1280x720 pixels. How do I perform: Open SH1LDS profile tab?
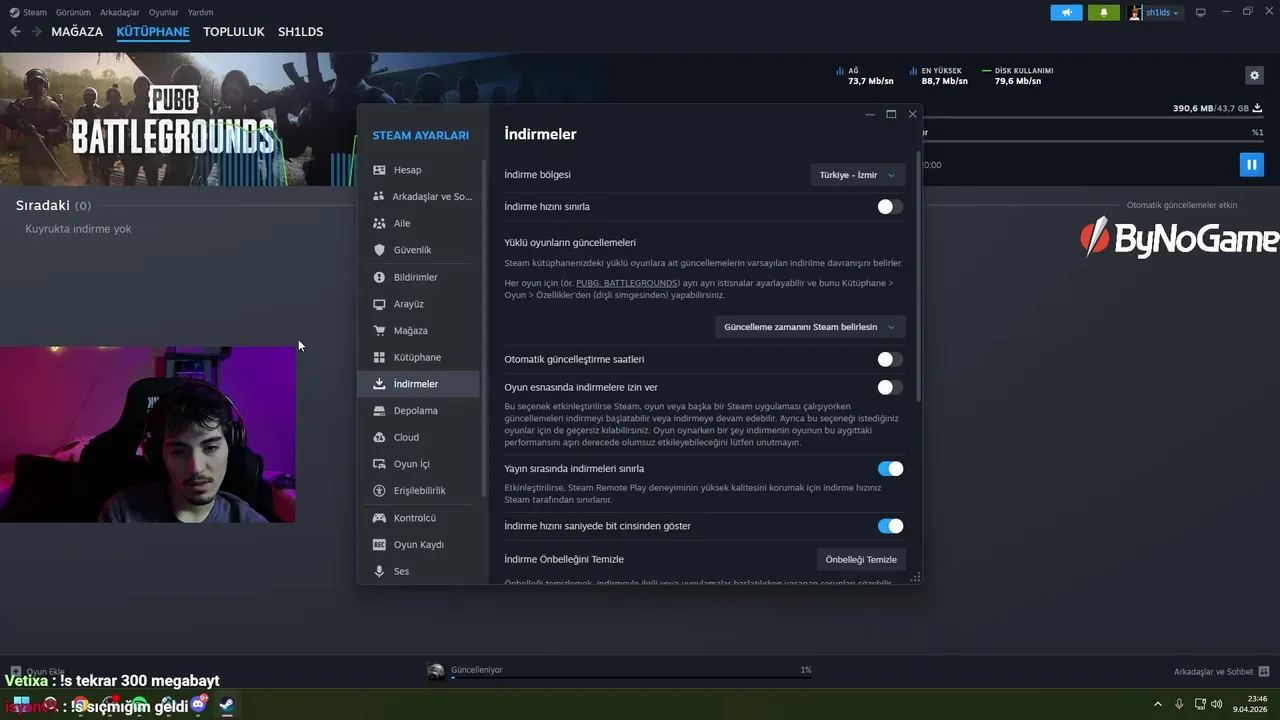click(300, 32)
